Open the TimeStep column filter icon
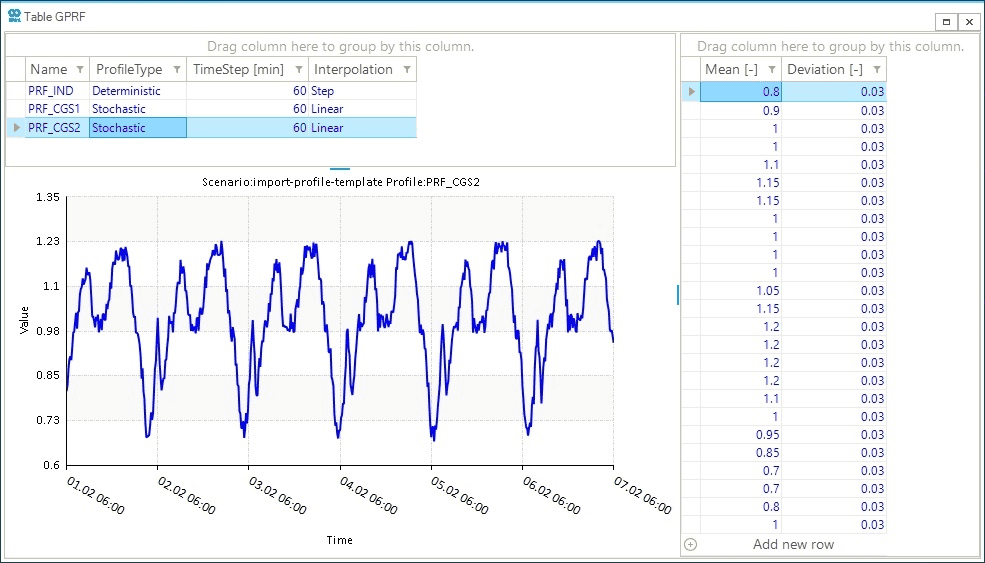Screen dimensions: 985x563 (x=297, y=70)
